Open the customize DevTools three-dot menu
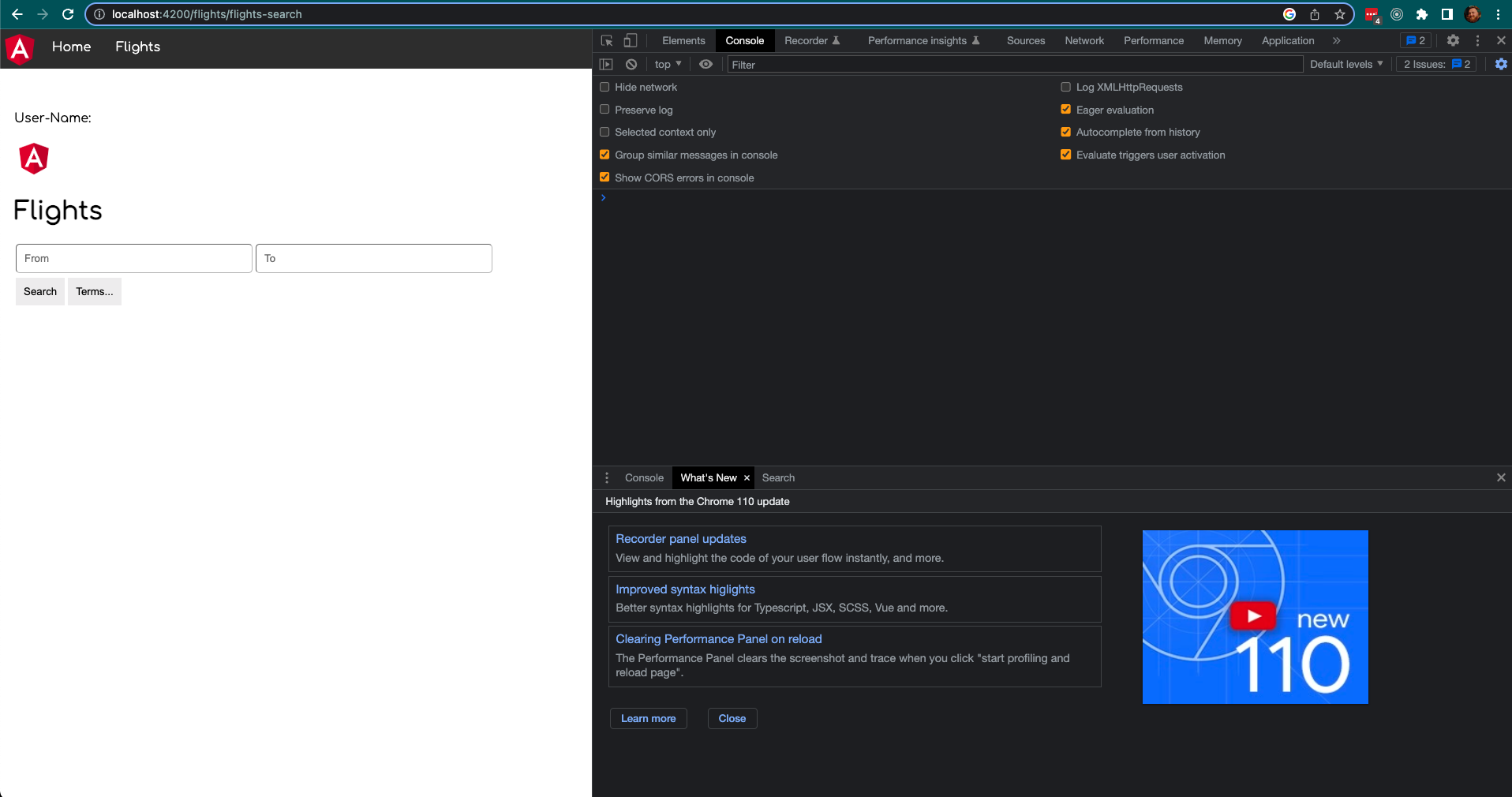Screen dimensions: 1512x797 tap(1476, 40)
